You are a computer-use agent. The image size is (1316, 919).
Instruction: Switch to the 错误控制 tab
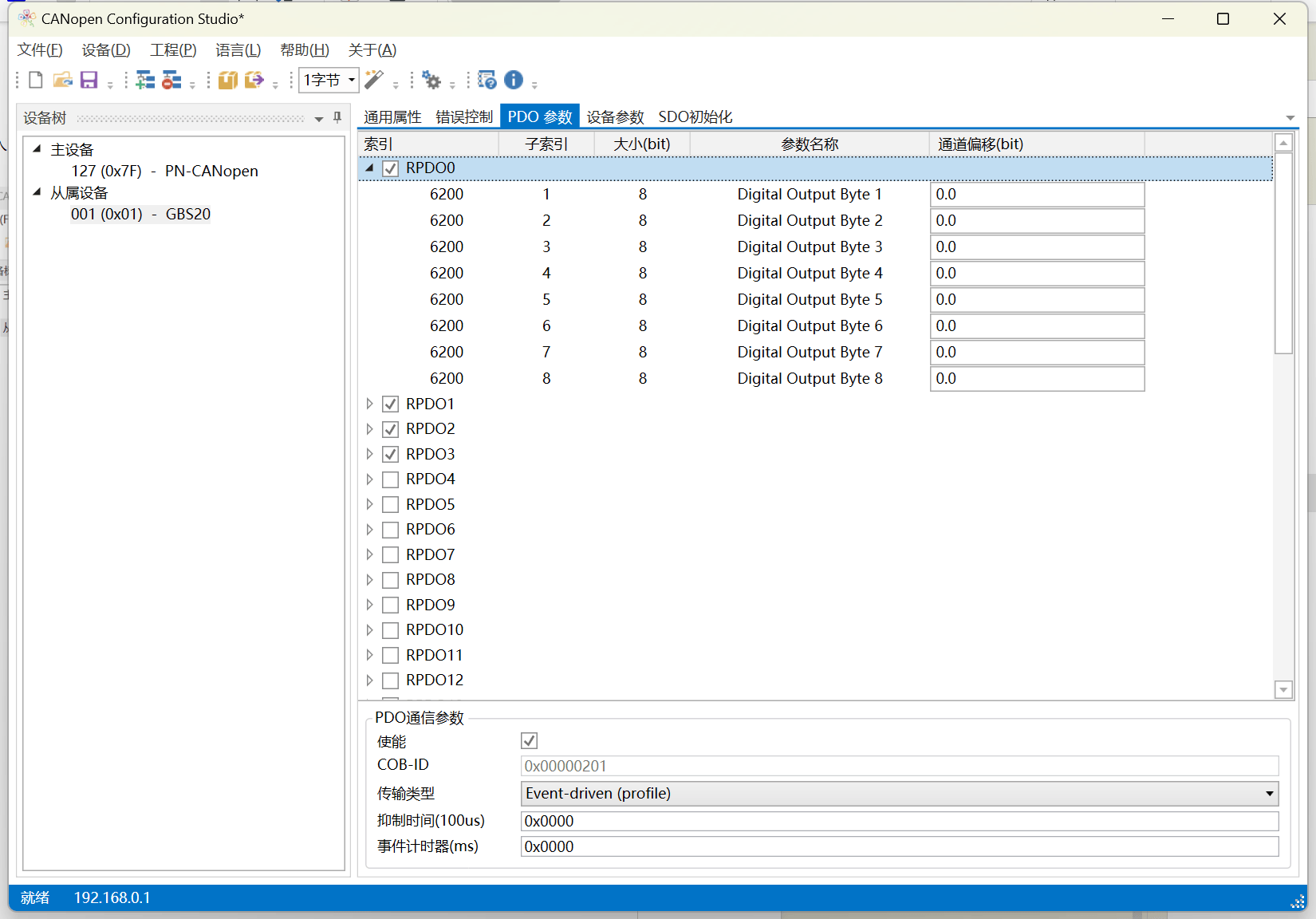pyautogui.click(x=464, y=116)
